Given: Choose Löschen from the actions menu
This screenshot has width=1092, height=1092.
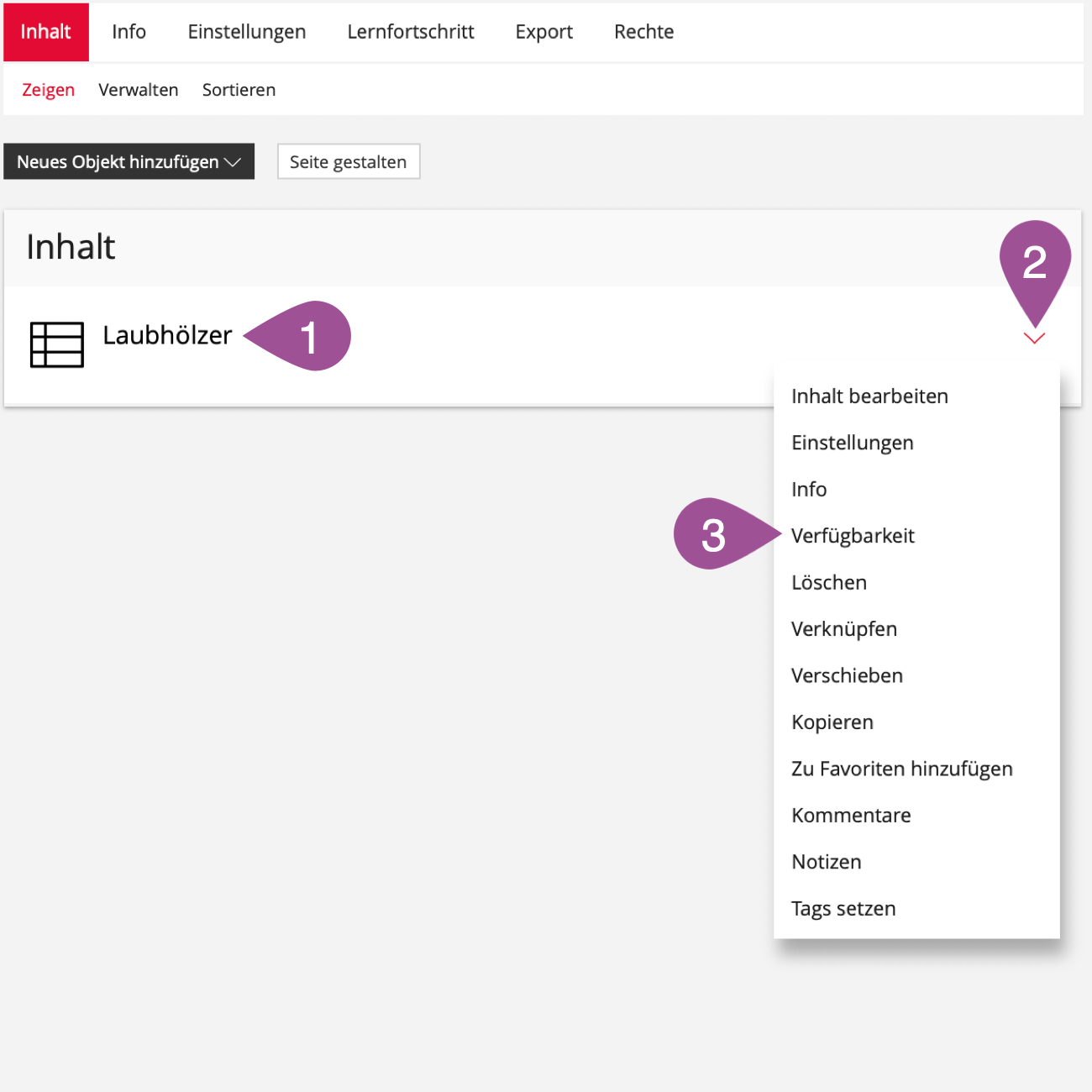Looking at the screenshot, I should (x=828, y=583).
